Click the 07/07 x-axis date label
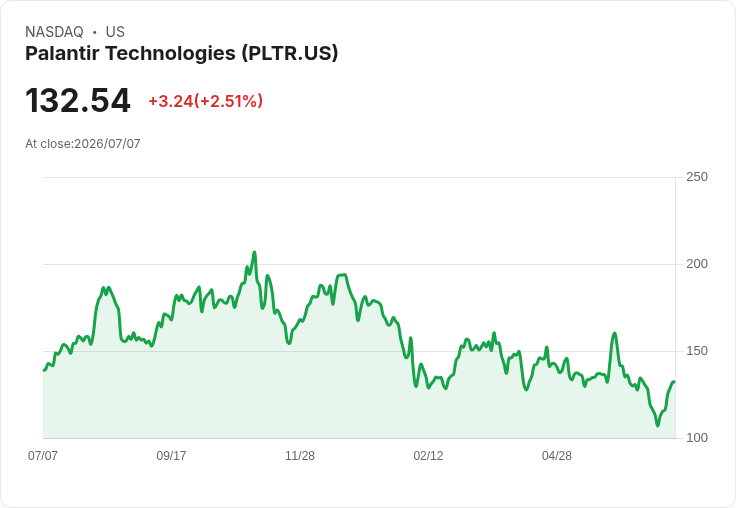This screenshot has height=508, width=736. (x=43, y=455)
